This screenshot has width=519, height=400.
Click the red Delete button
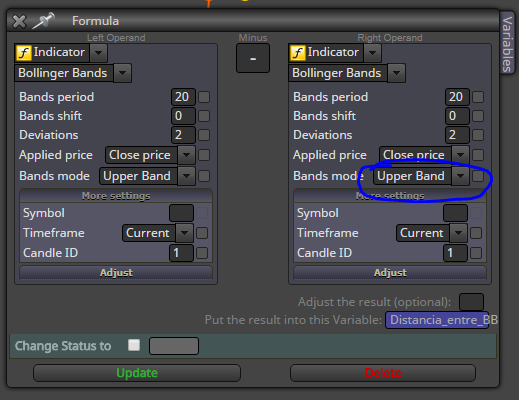coord(383,373)
